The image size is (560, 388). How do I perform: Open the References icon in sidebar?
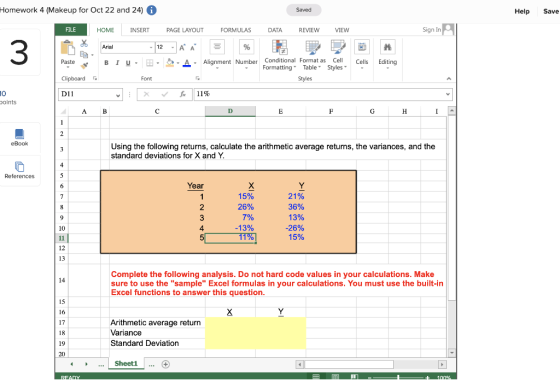tap(19, 166)
